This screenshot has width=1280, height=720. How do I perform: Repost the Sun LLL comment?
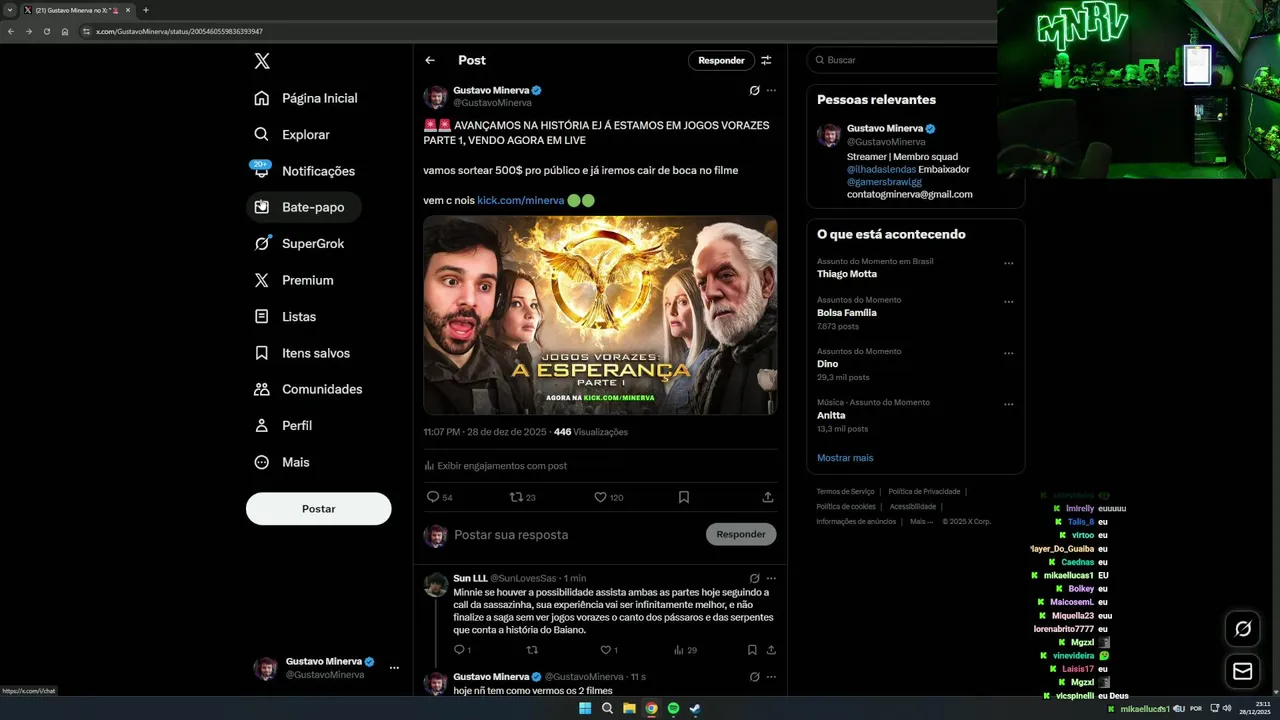[x=532, y=650]
